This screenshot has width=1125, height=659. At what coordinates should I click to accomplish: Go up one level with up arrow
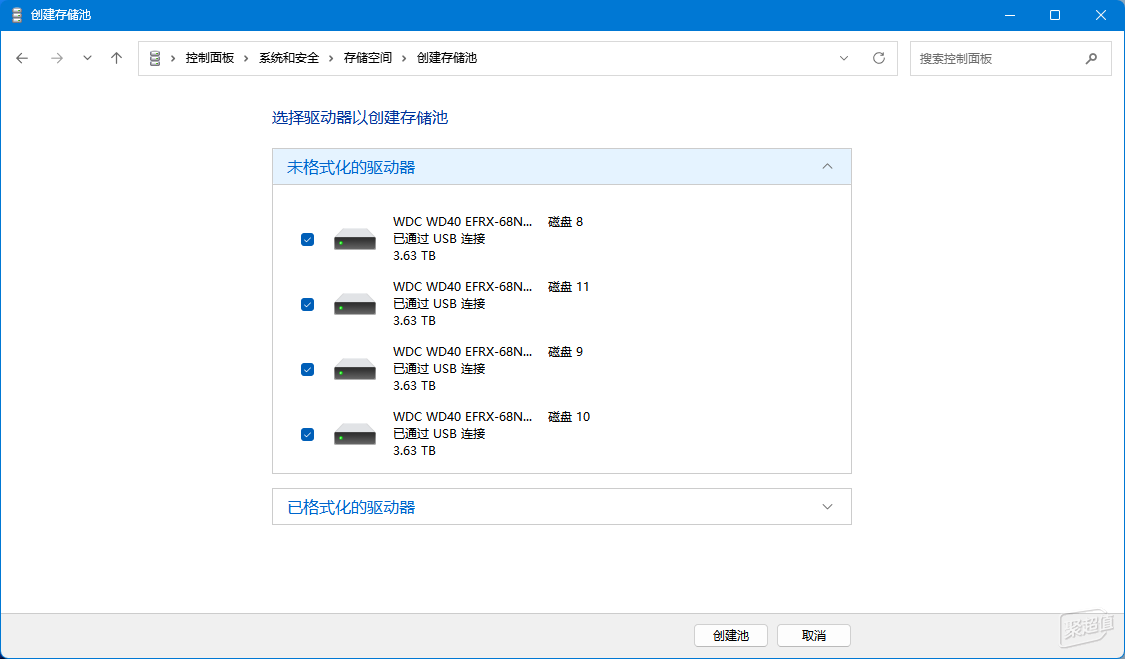point(116,58)
